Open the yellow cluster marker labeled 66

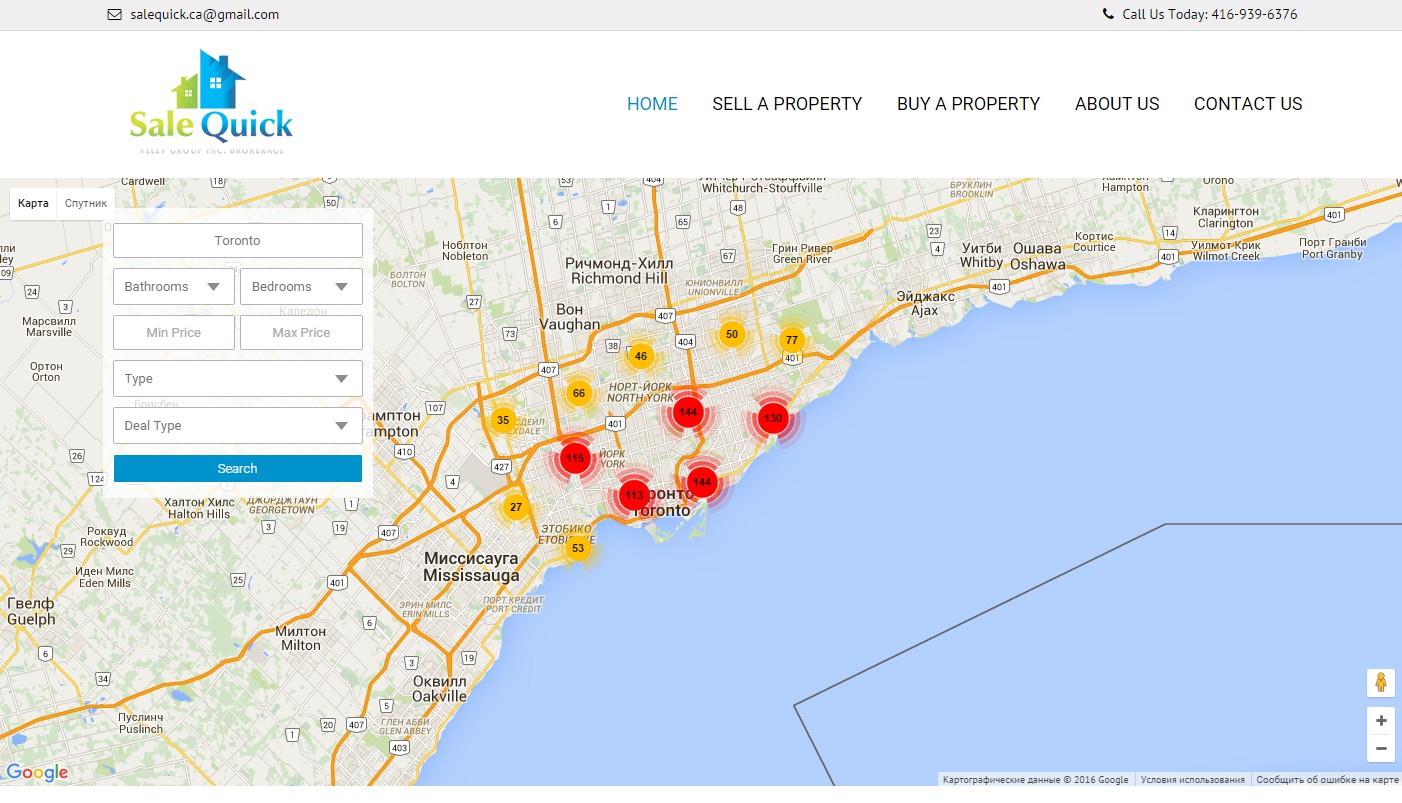[579, 393]
